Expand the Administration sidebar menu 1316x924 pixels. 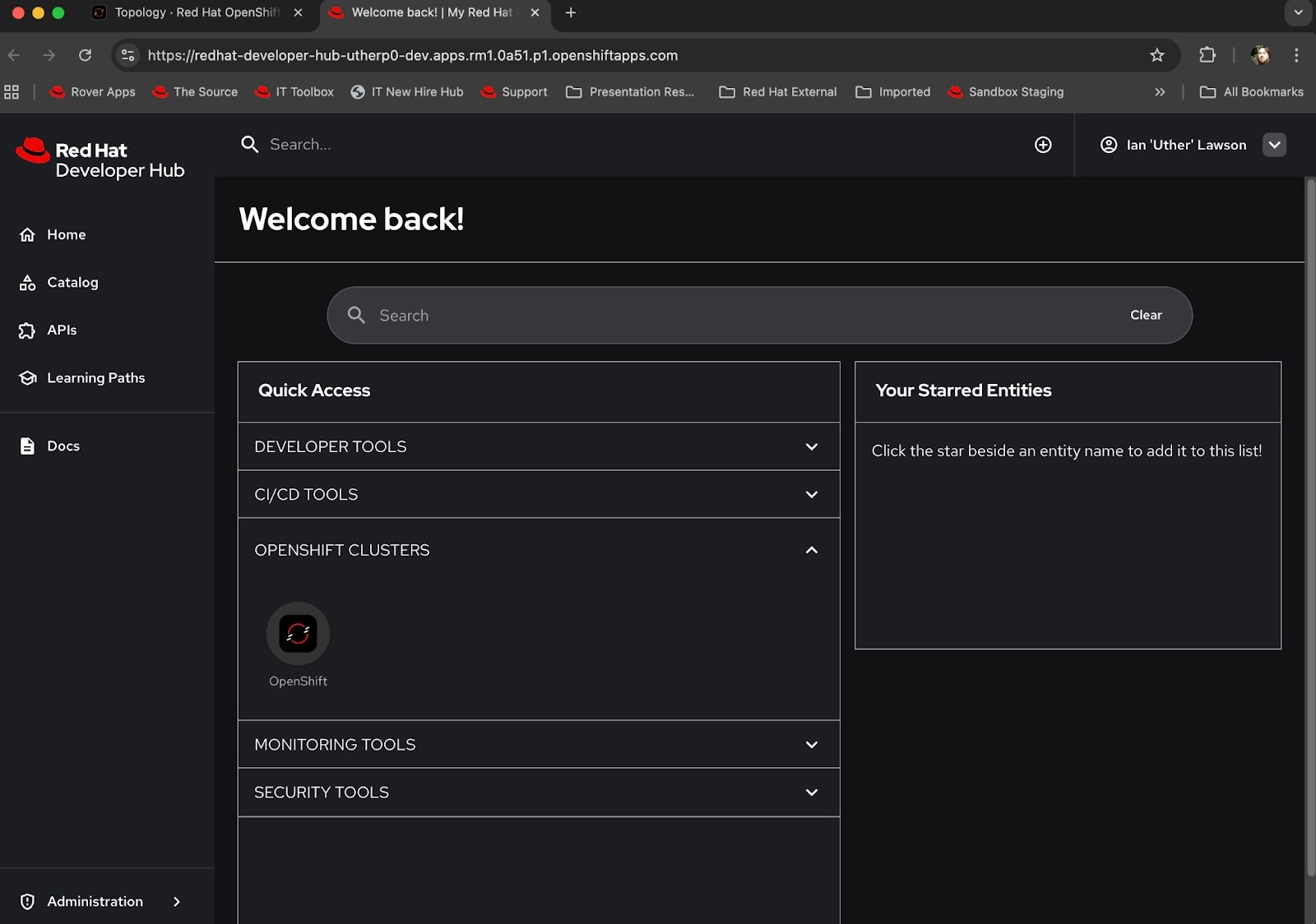176,902
